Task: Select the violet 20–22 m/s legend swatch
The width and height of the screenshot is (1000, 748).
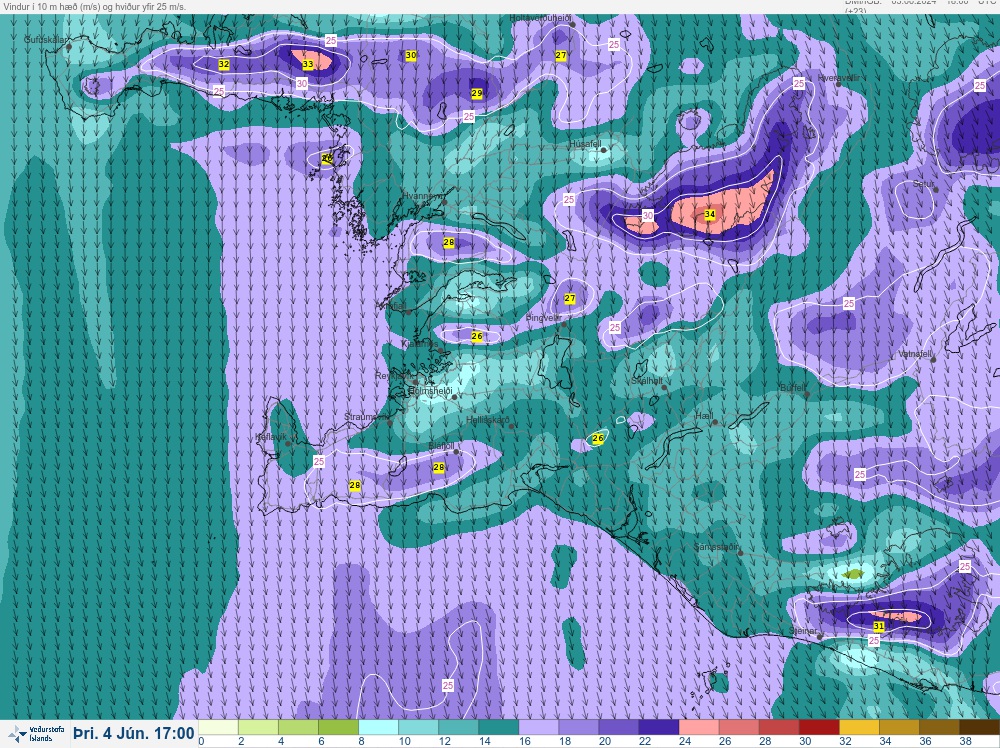Action: point(618,728)
